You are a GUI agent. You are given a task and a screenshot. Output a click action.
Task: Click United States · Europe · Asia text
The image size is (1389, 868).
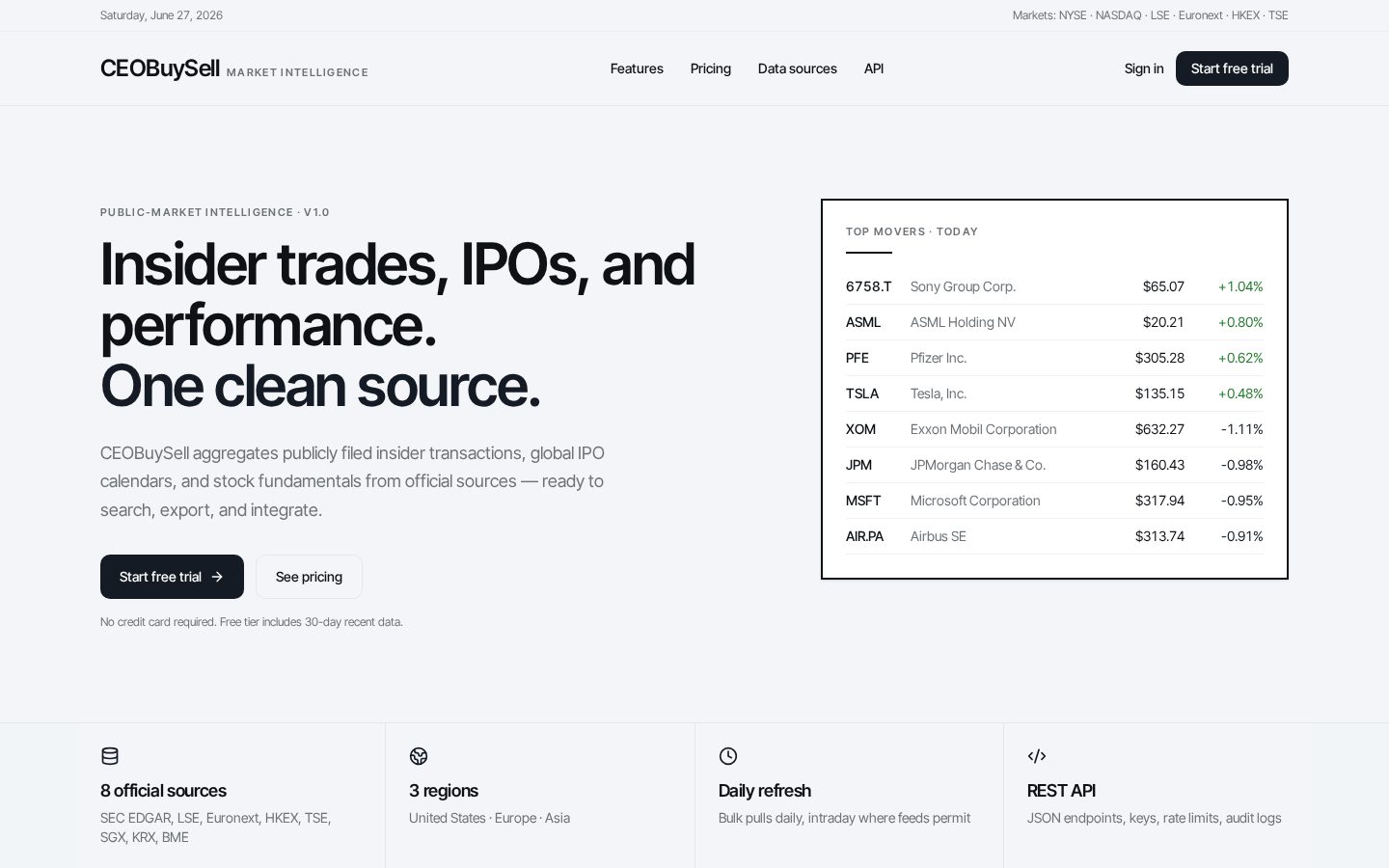point(489,818)
